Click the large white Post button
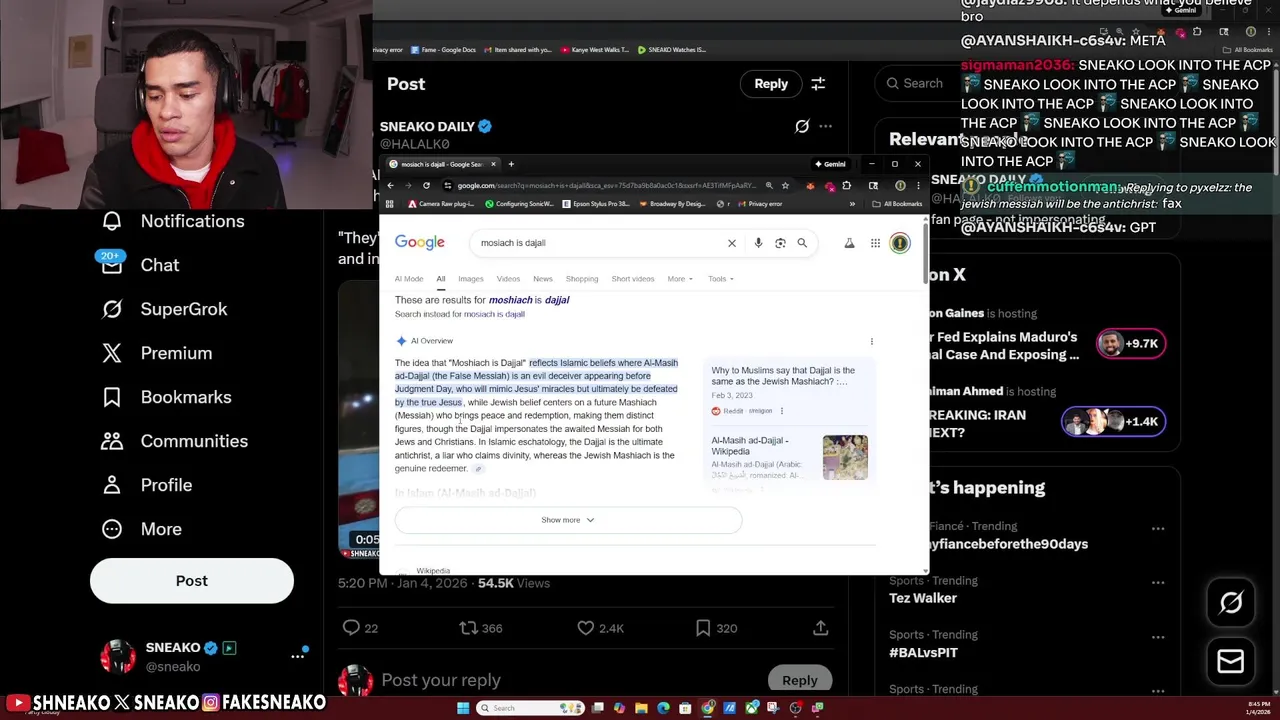 pyautogui.click(x=192, y=581)
